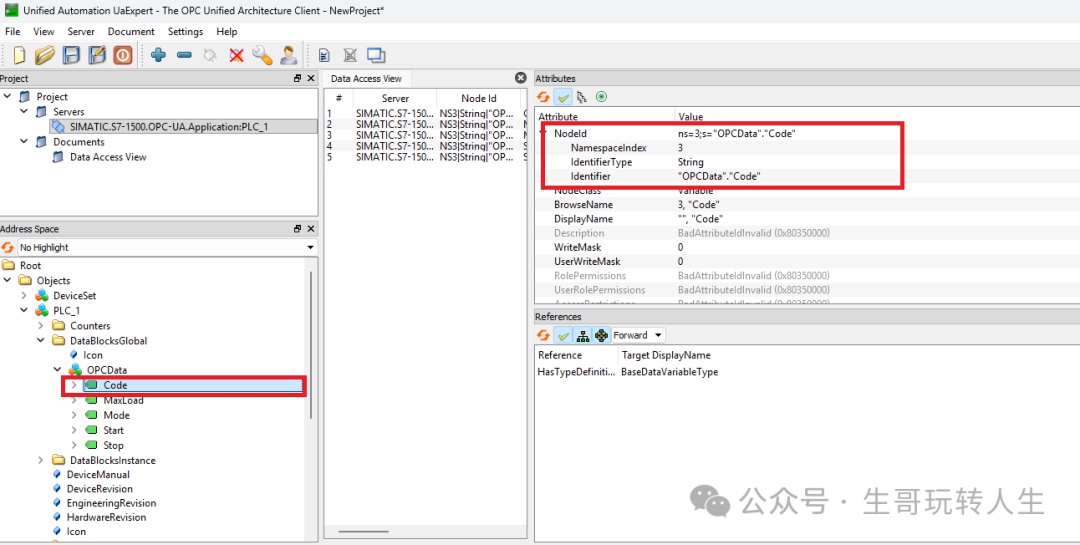Open the Server menu
This screenshot has width=1080, height=545.
click(x=81, y=32)
